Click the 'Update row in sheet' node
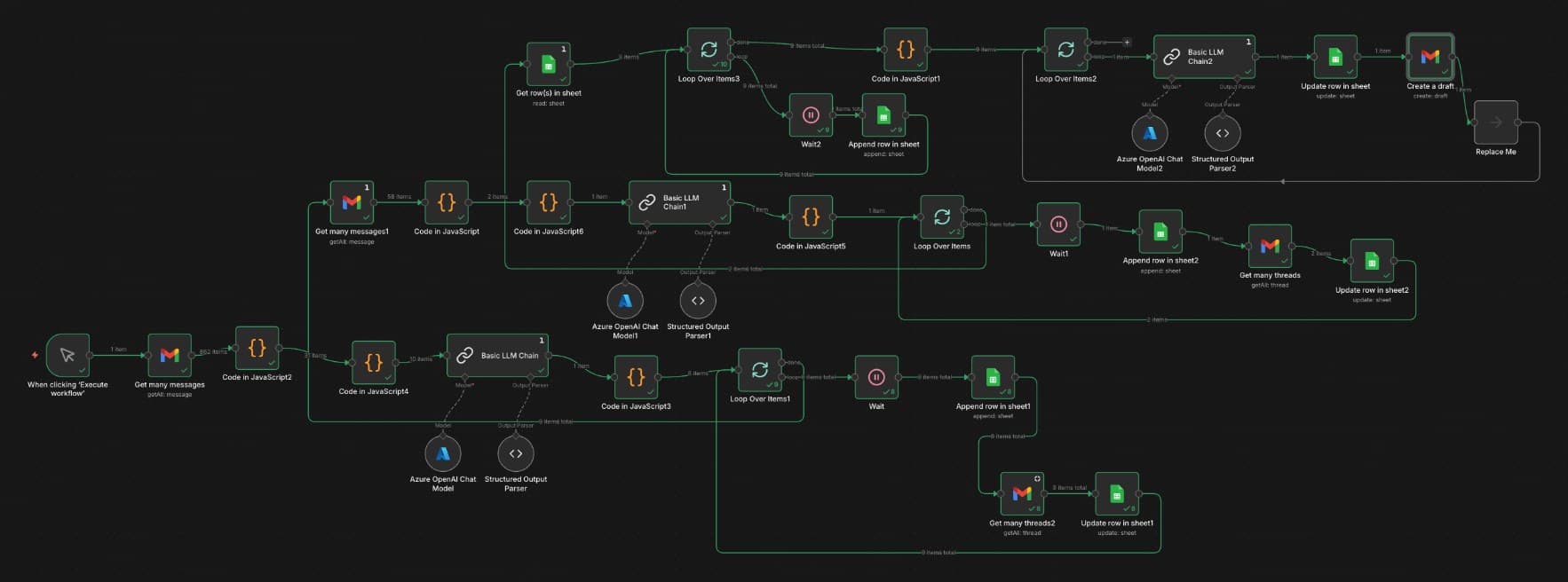Screen dimensions: 1568x582 pyautogui.click(x=1335, y=57)
